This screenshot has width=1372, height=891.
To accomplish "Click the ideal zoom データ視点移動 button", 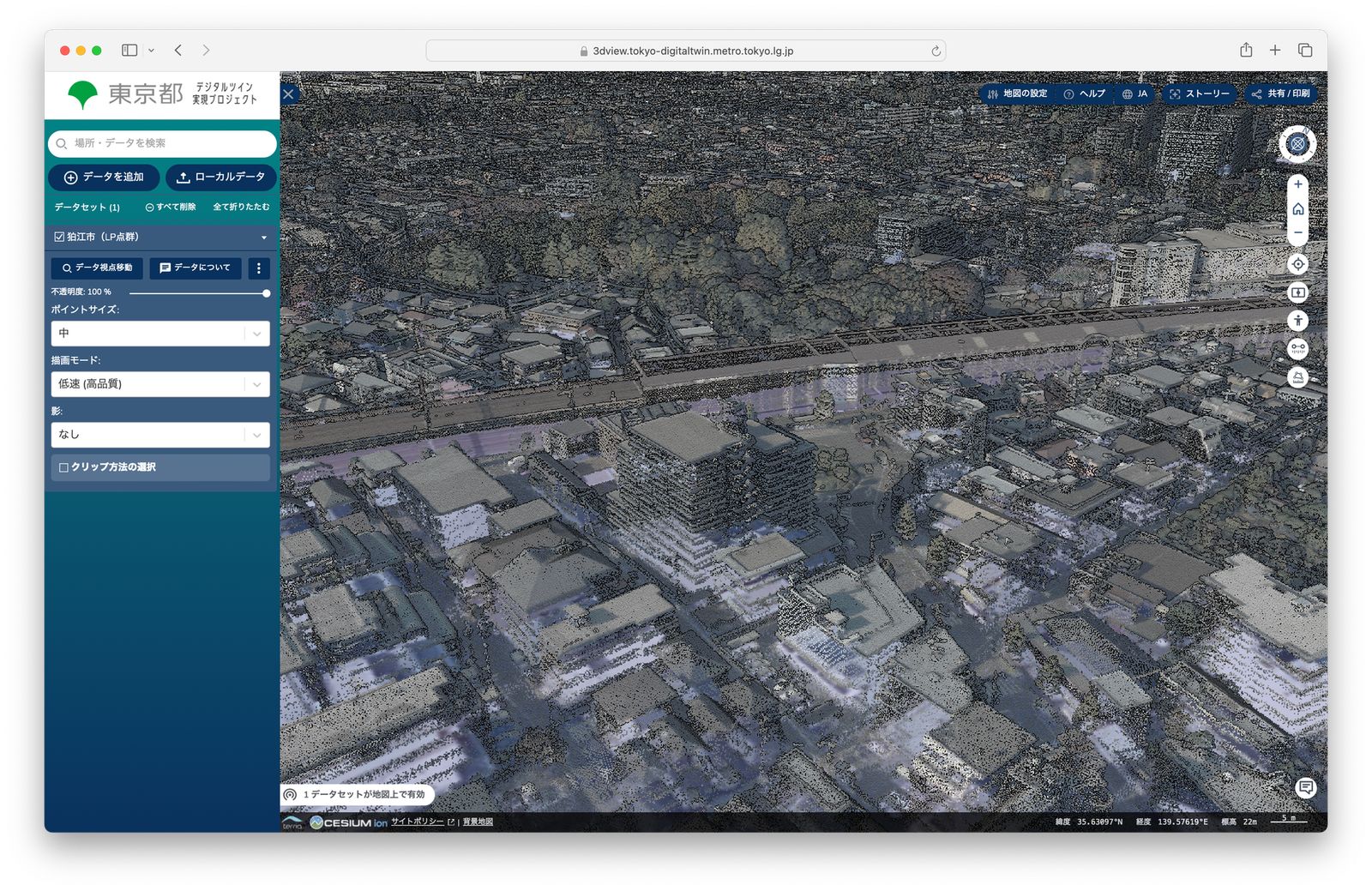I will (97, 268).
